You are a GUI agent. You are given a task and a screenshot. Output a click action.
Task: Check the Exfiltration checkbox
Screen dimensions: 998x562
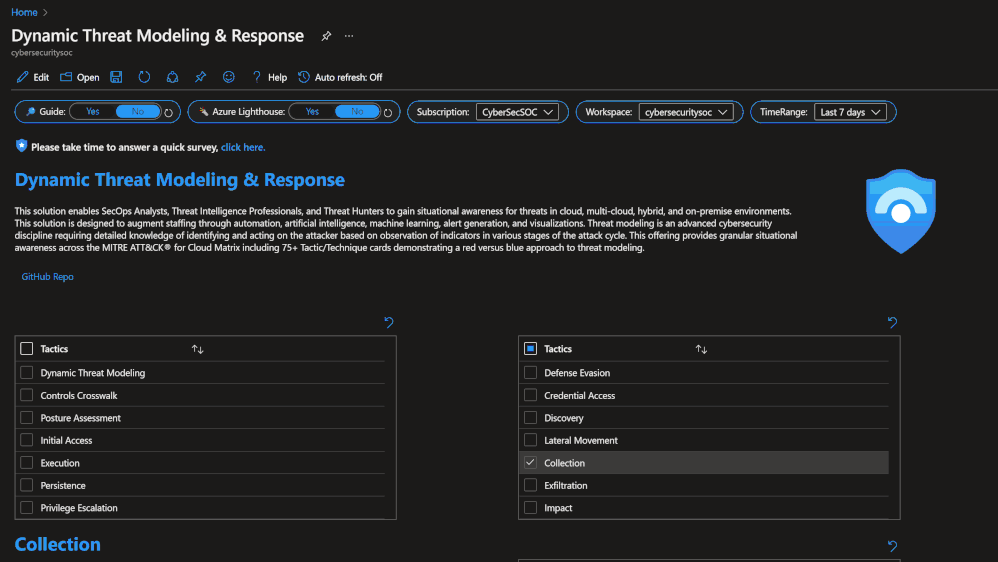point(530,485)
